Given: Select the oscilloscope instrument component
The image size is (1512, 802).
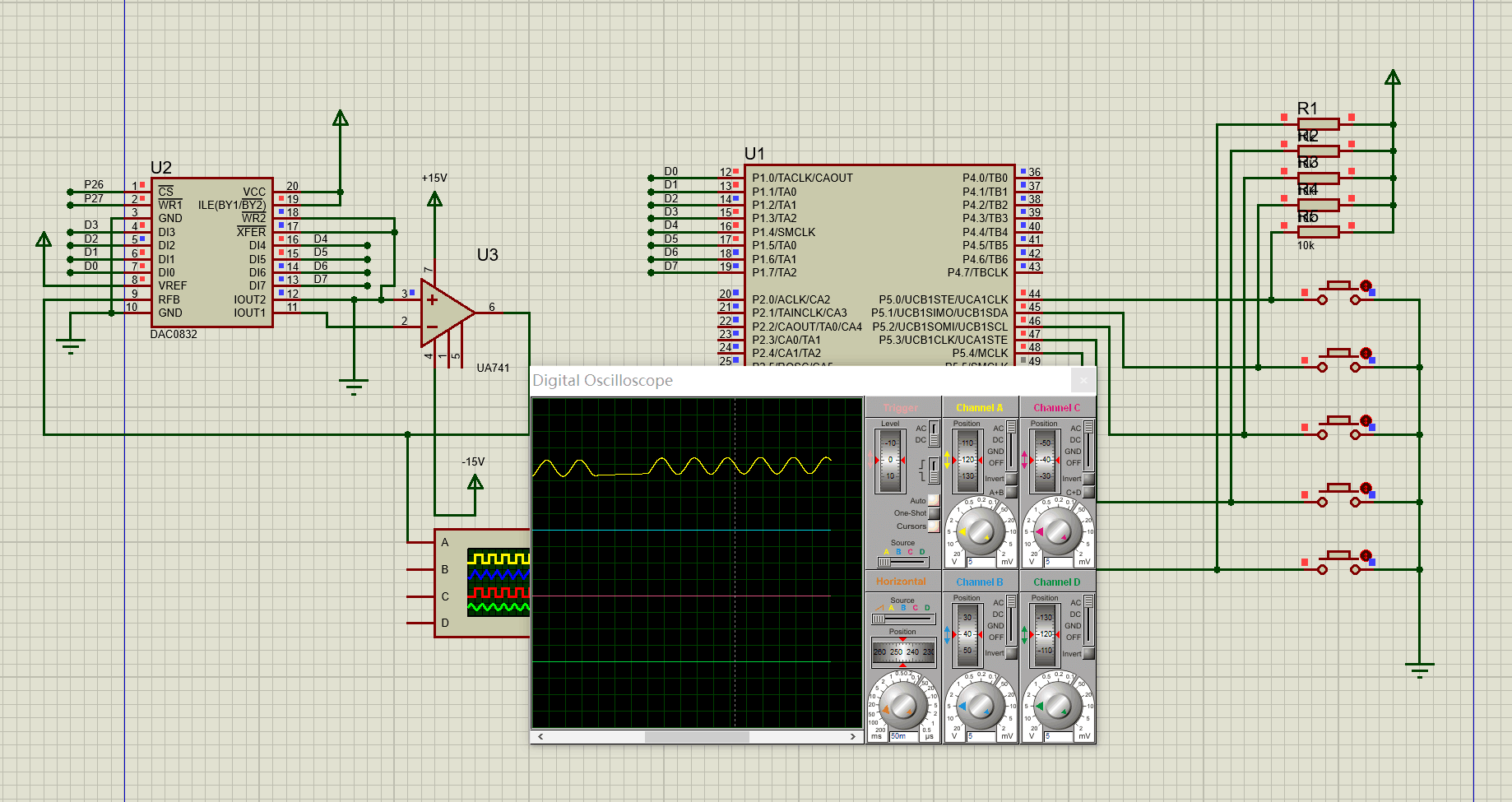Looking at the screenshot, I should (482, 582).
